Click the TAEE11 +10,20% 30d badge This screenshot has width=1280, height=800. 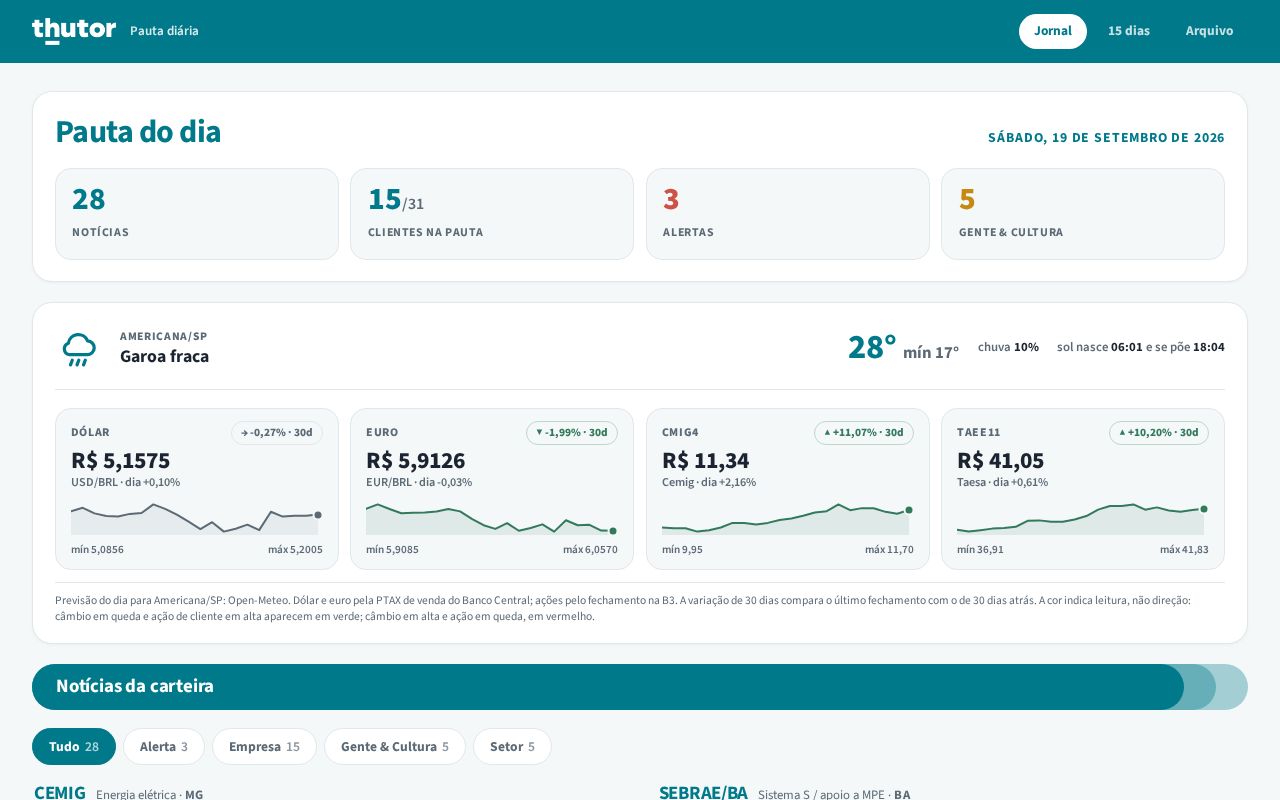(x=1159, y=433)
